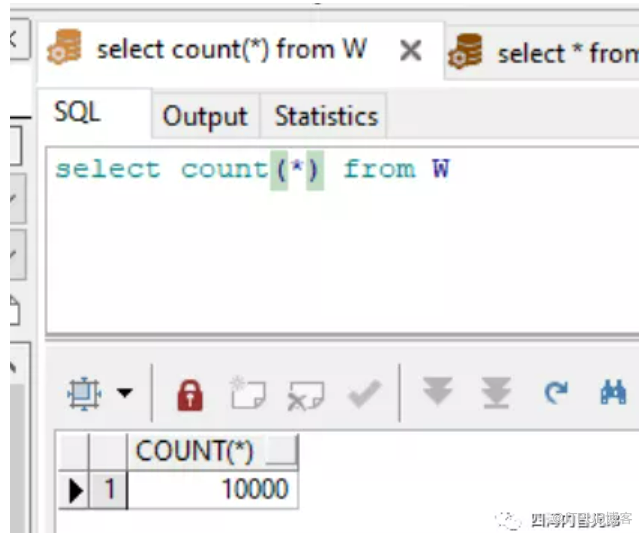Fetch last page arrow icon
The width and height of the screenshot is (642, 533).
tap(496, 393)
